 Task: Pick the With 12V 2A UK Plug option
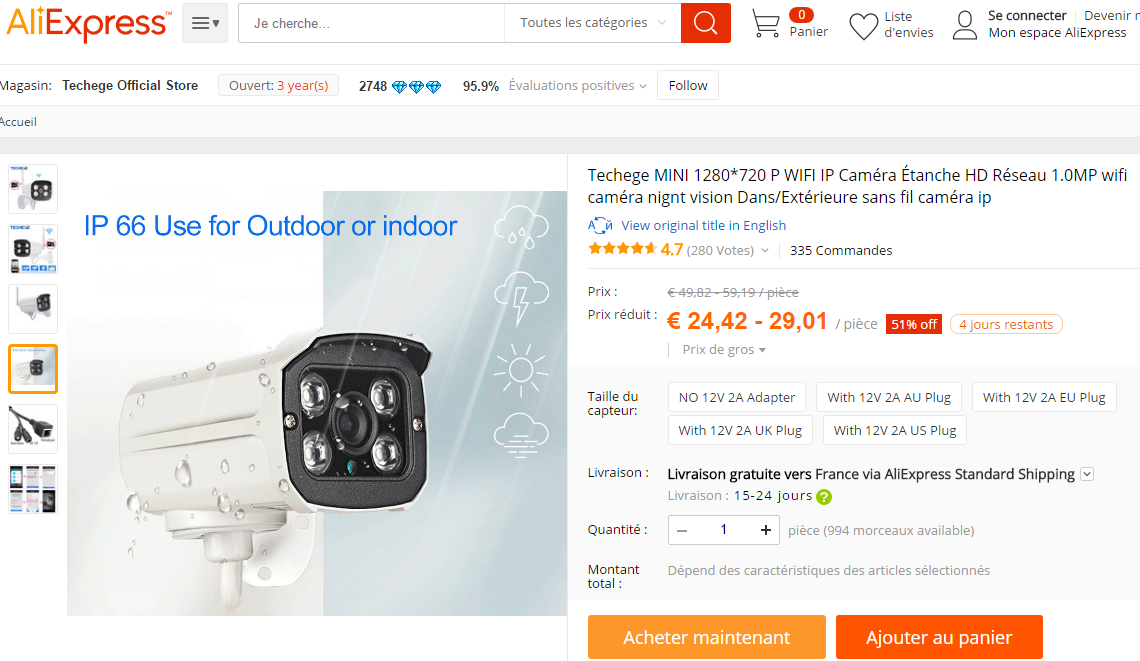tap(740, 430)
